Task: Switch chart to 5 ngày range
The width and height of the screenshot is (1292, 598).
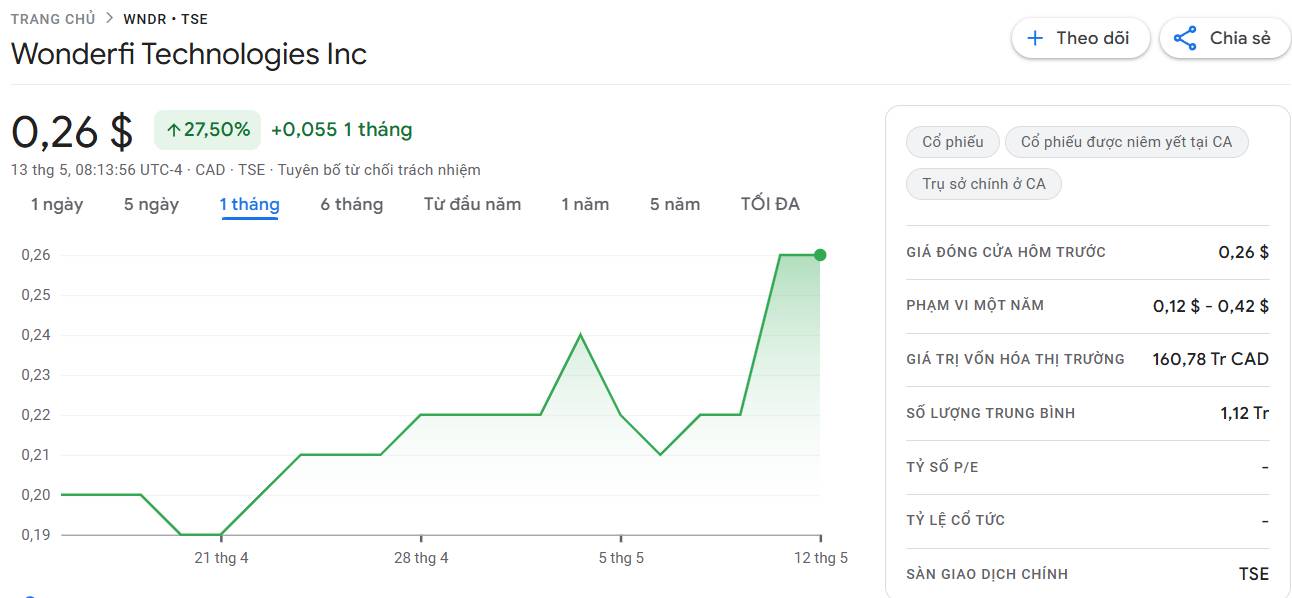Action: (151, 204)
